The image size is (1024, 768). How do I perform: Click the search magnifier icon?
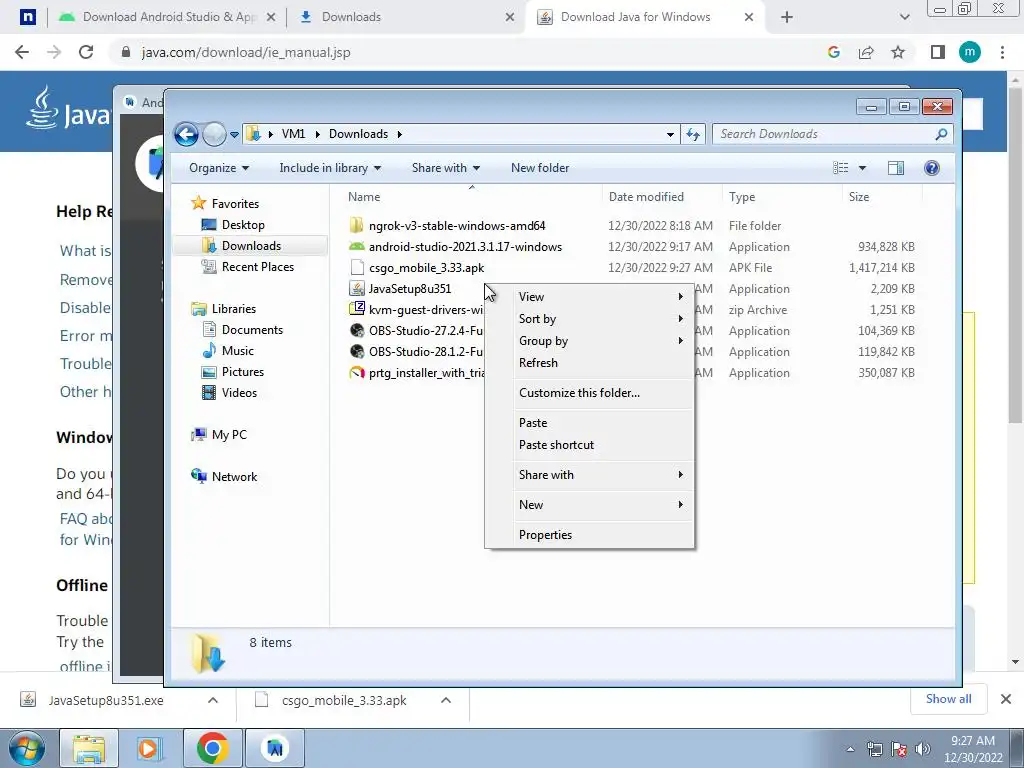[941, 134]
